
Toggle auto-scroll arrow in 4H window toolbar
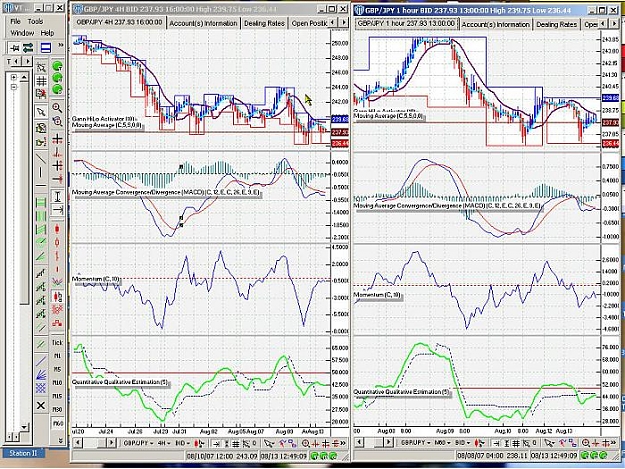pos(216,443)
